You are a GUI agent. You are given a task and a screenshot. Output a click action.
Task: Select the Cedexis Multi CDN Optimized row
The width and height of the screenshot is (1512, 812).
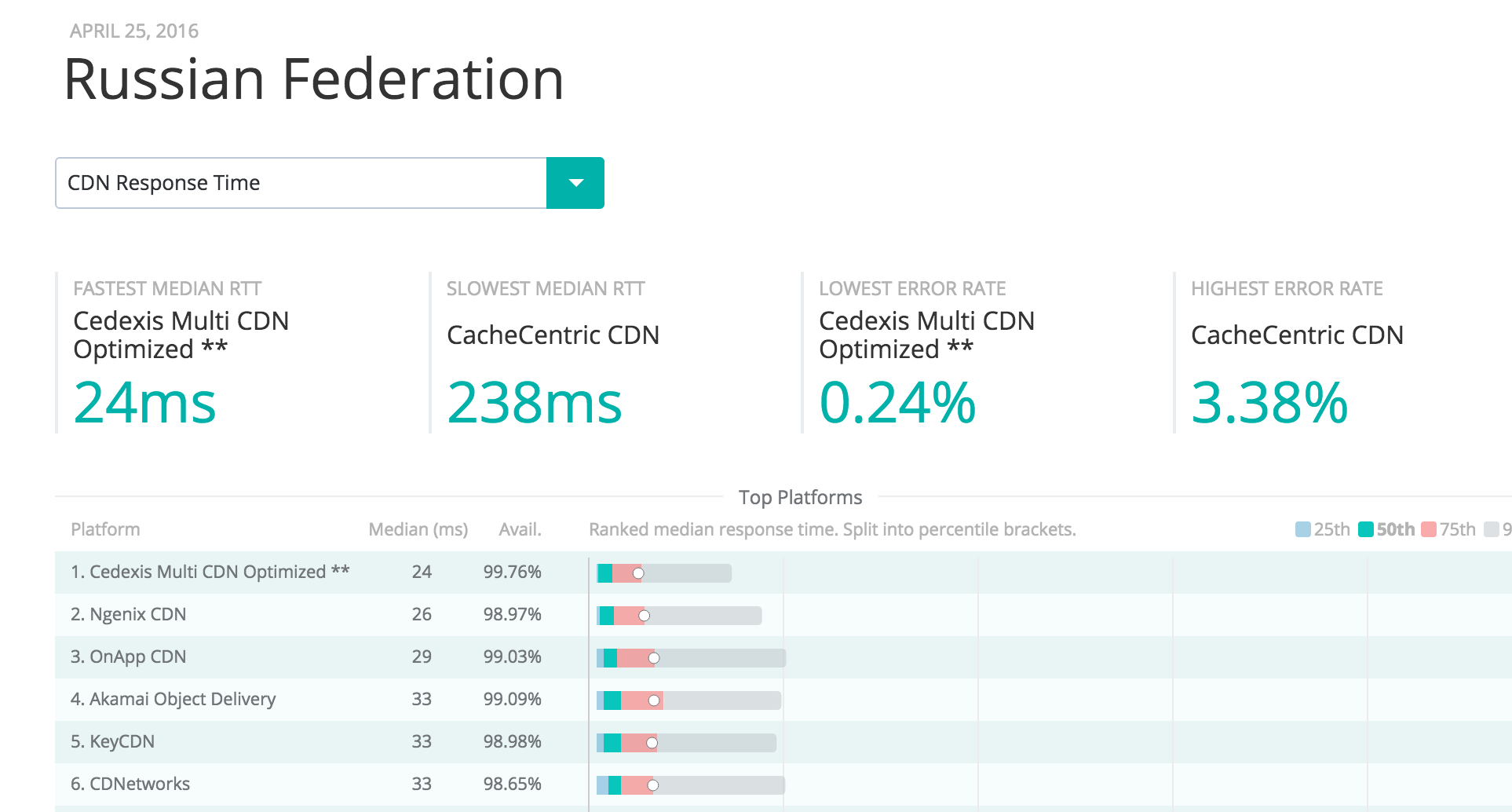[783, 572]
